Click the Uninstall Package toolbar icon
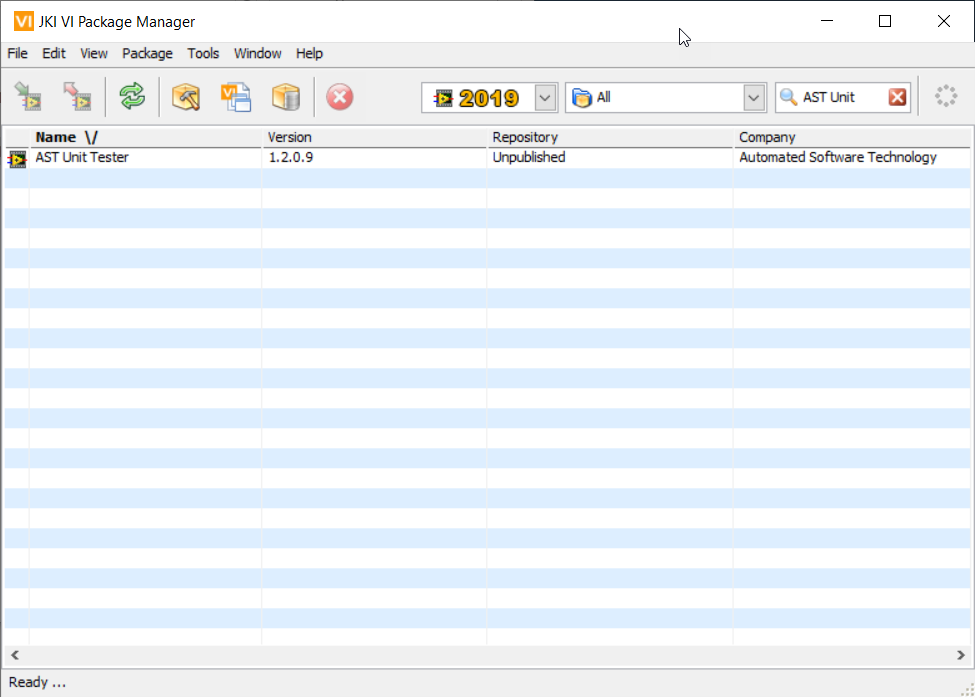The height and width of the screenshot is (697, 975). pos(77,97)
